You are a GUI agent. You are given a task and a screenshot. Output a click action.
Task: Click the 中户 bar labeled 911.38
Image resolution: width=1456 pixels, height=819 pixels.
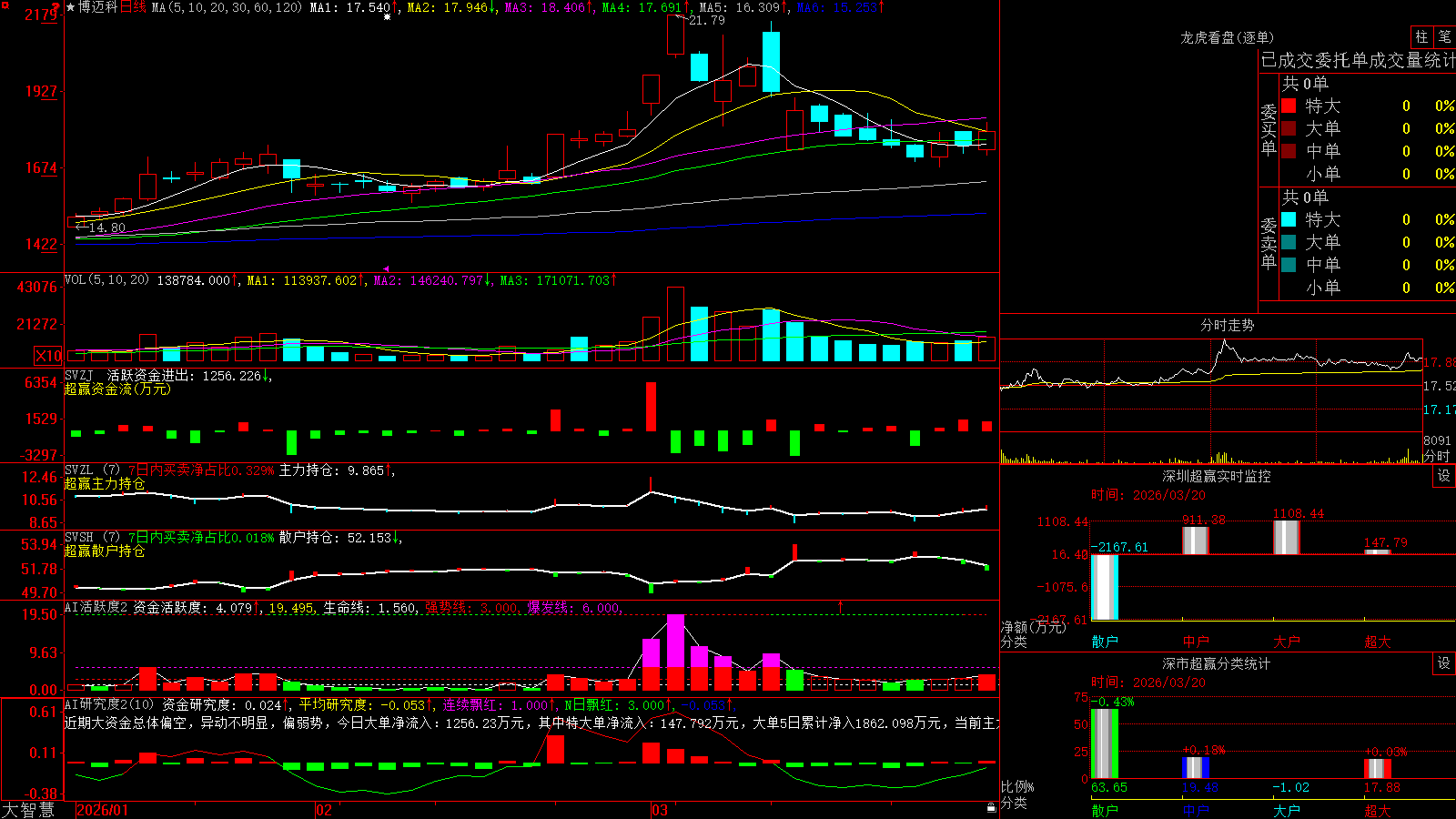(1196, 540)
